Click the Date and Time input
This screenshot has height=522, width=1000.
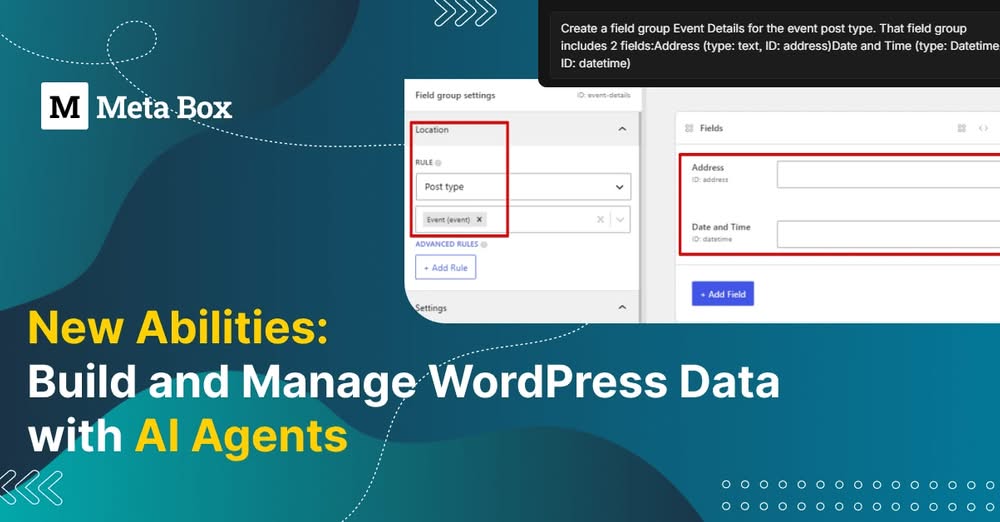(888, 234)
